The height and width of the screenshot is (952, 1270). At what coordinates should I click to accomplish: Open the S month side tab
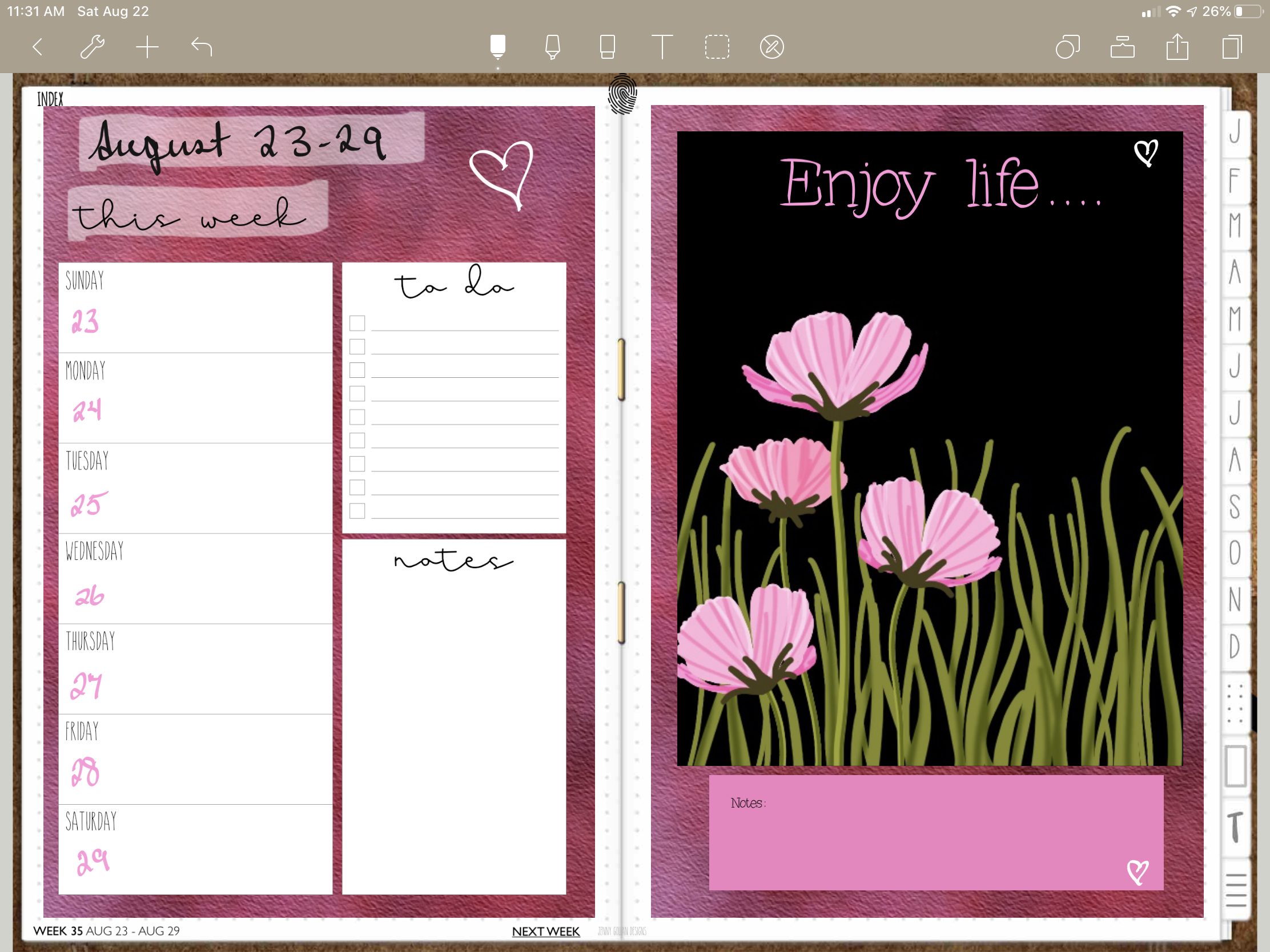tap(1235, 506)
